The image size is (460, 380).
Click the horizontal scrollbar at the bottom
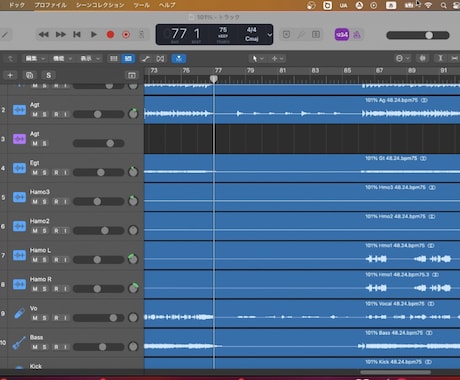395,372
